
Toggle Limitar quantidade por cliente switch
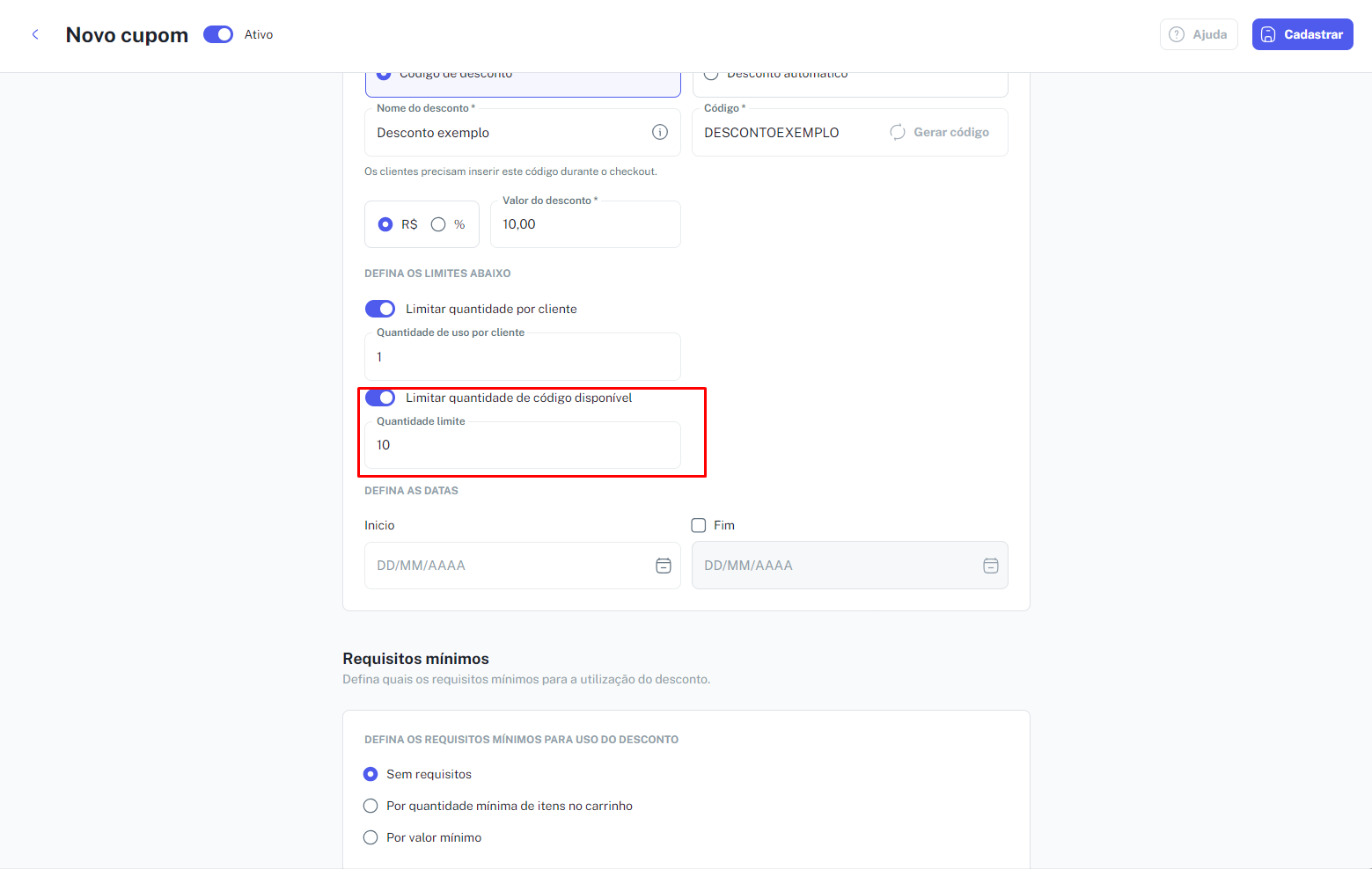point(380,309)
